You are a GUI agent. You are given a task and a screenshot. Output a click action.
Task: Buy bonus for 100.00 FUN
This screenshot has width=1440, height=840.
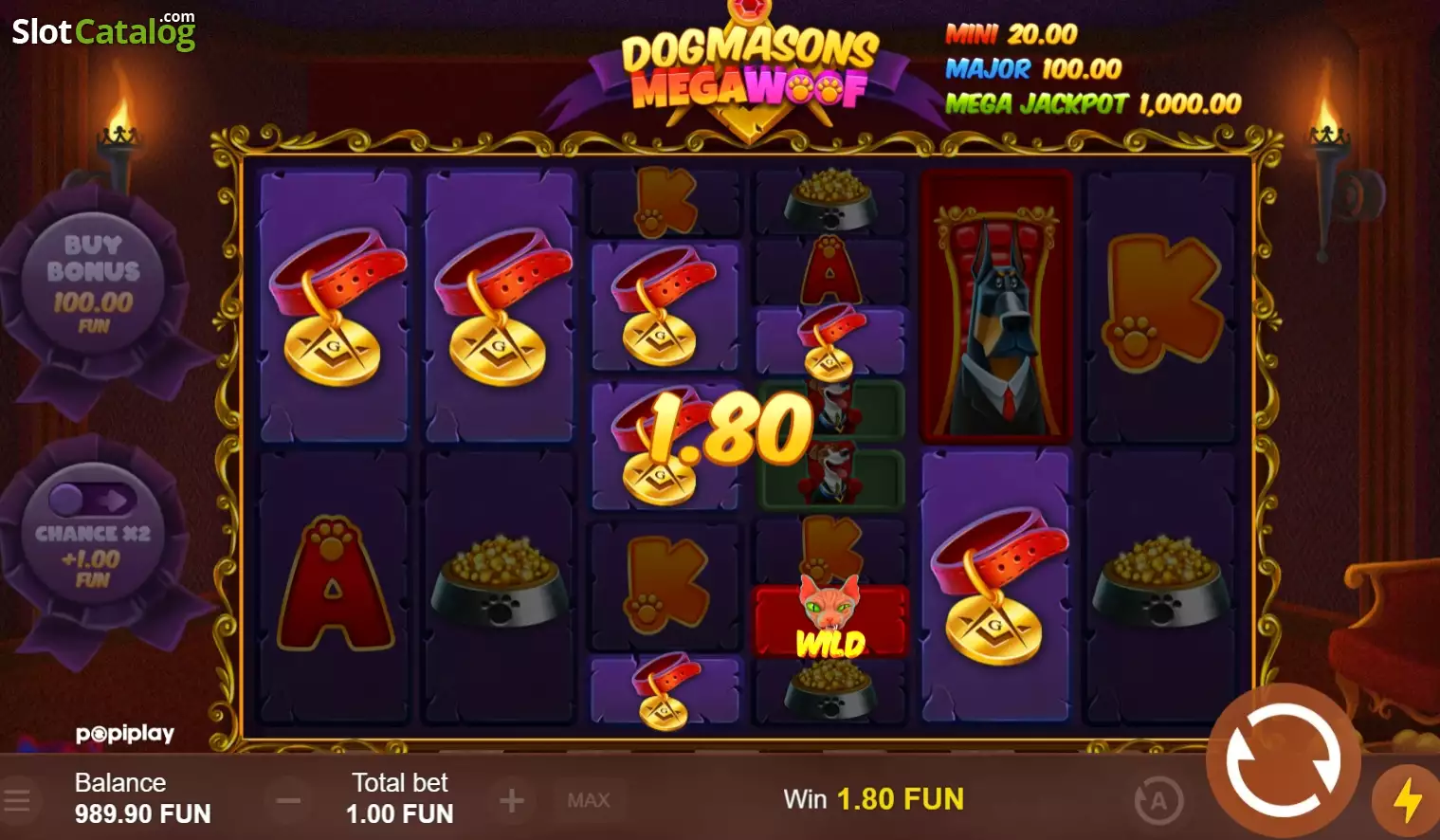(93, 283)
